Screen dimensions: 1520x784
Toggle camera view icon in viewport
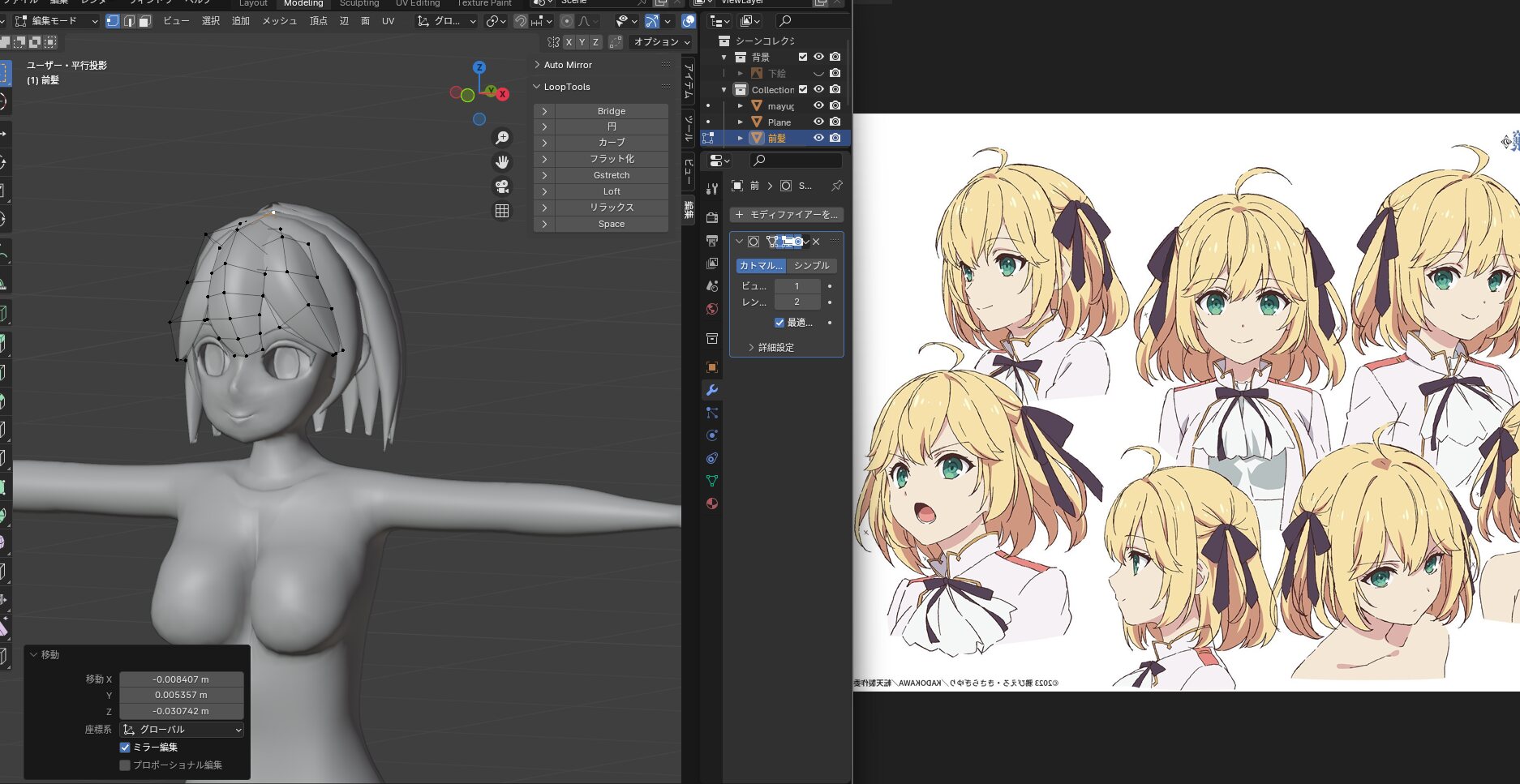[x=502, y=186]
